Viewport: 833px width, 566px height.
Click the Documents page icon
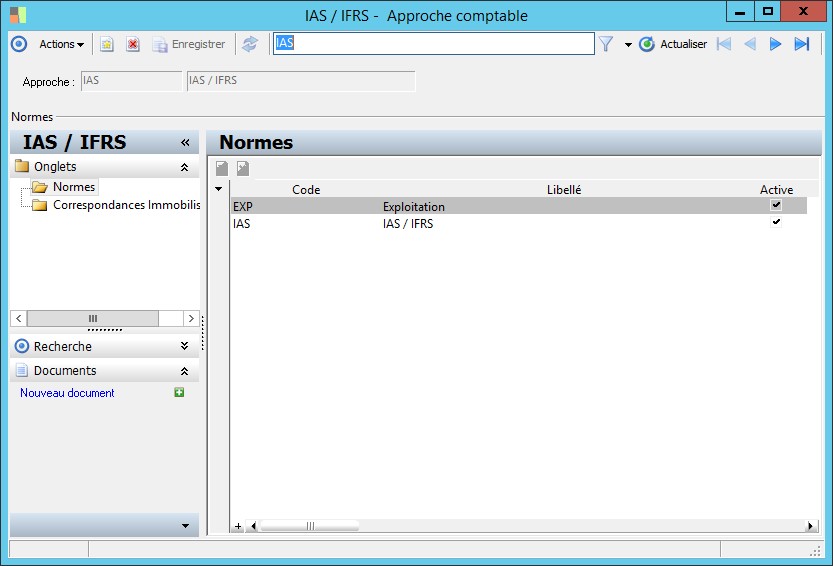(x=22, y=370)
